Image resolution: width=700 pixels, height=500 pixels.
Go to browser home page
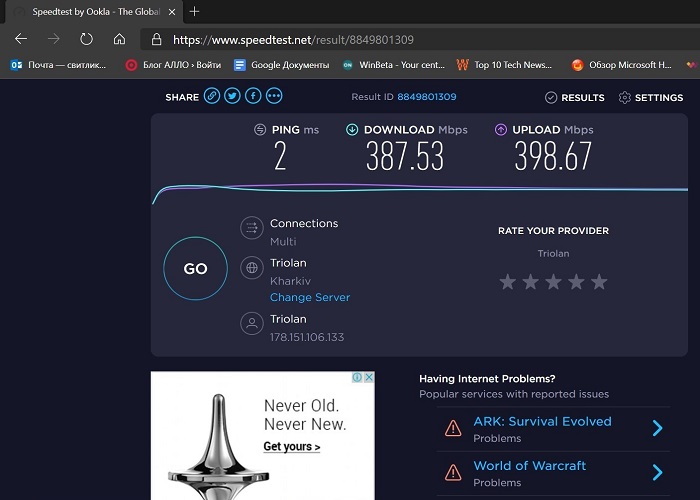pyautogui.click(x=119, y=39)
